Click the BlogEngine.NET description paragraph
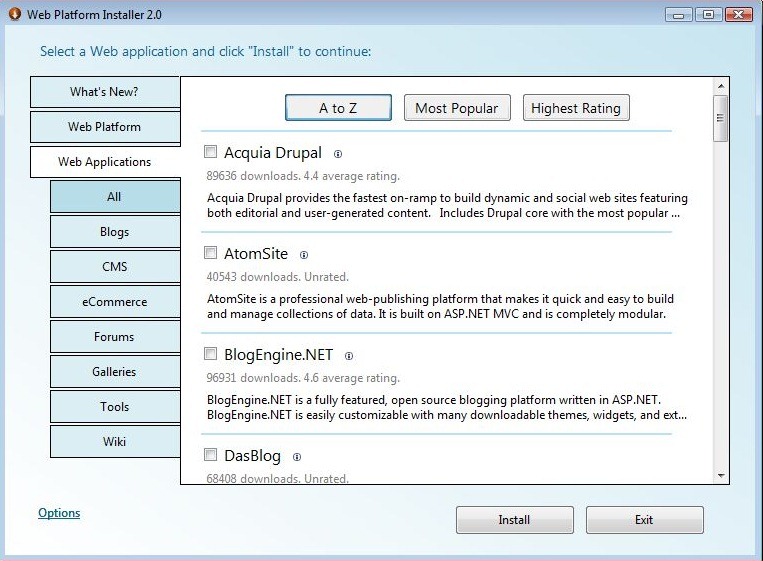Screen dimensions: 763x561 pyautogui.click(x=447, y=407)
